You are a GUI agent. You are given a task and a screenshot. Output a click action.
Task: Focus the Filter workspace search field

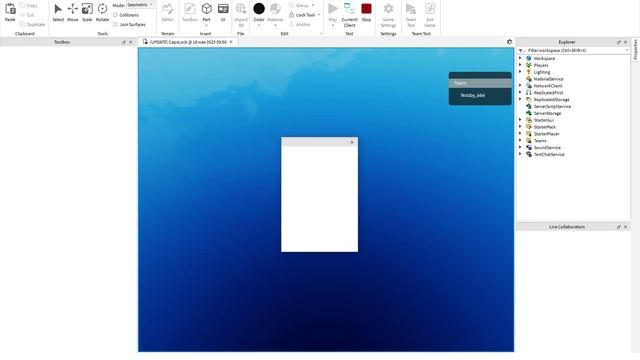click(577, 50)
